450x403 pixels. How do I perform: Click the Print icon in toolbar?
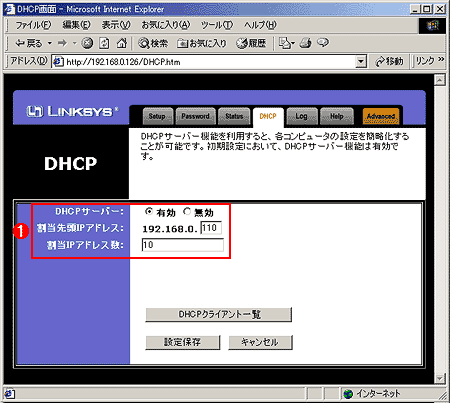[305, 43]
